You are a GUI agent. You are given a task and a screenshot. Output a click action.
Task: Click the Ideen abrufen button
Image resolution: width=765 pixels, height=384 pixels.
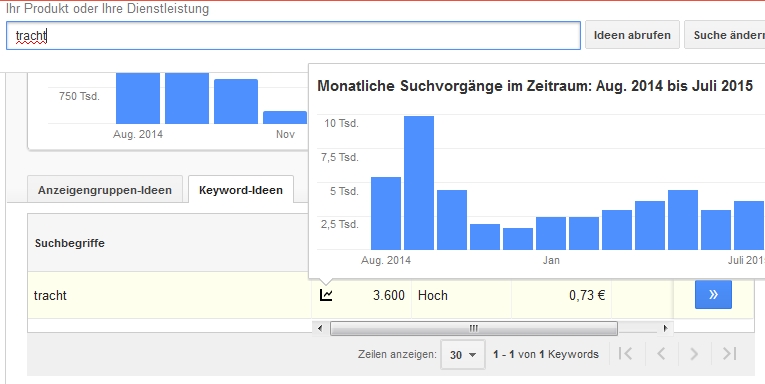(x=632, y=35)
